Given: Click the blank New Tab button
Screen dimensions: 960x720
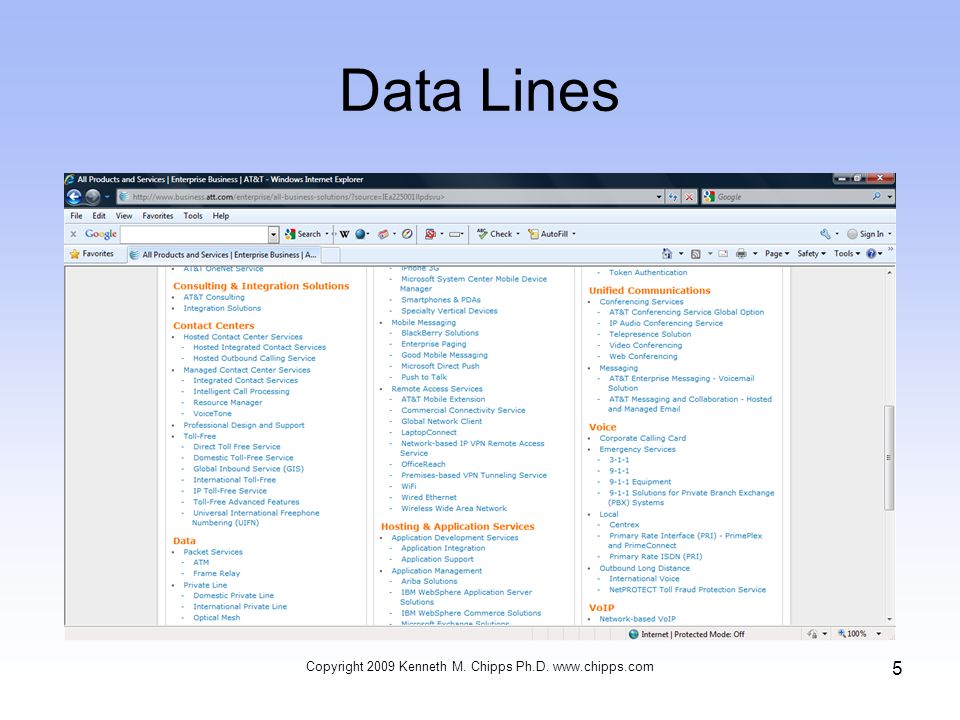Looking at the screenshot, I should [331, 255].
